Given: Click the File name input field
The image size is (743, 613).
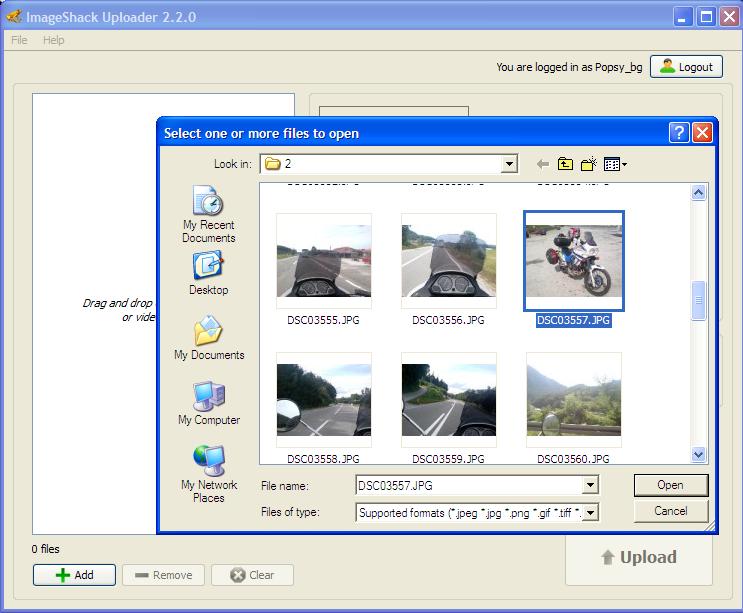Looking at the screenshot, I should click(469, 485).
